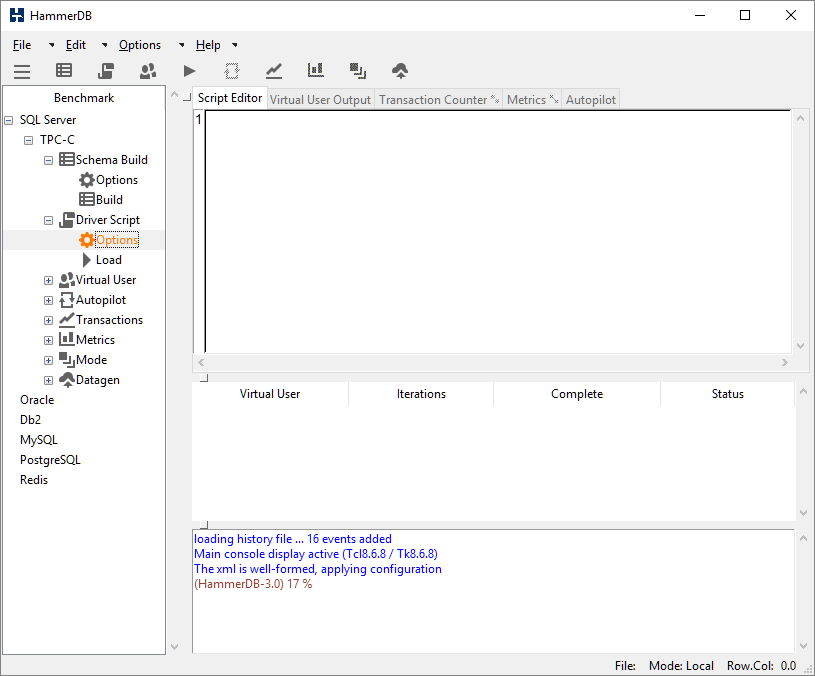Click the Metrics chart icon in tree
The width and height of the screenshot is (815, 676).
pyautogui.click(x=67, y=339)
